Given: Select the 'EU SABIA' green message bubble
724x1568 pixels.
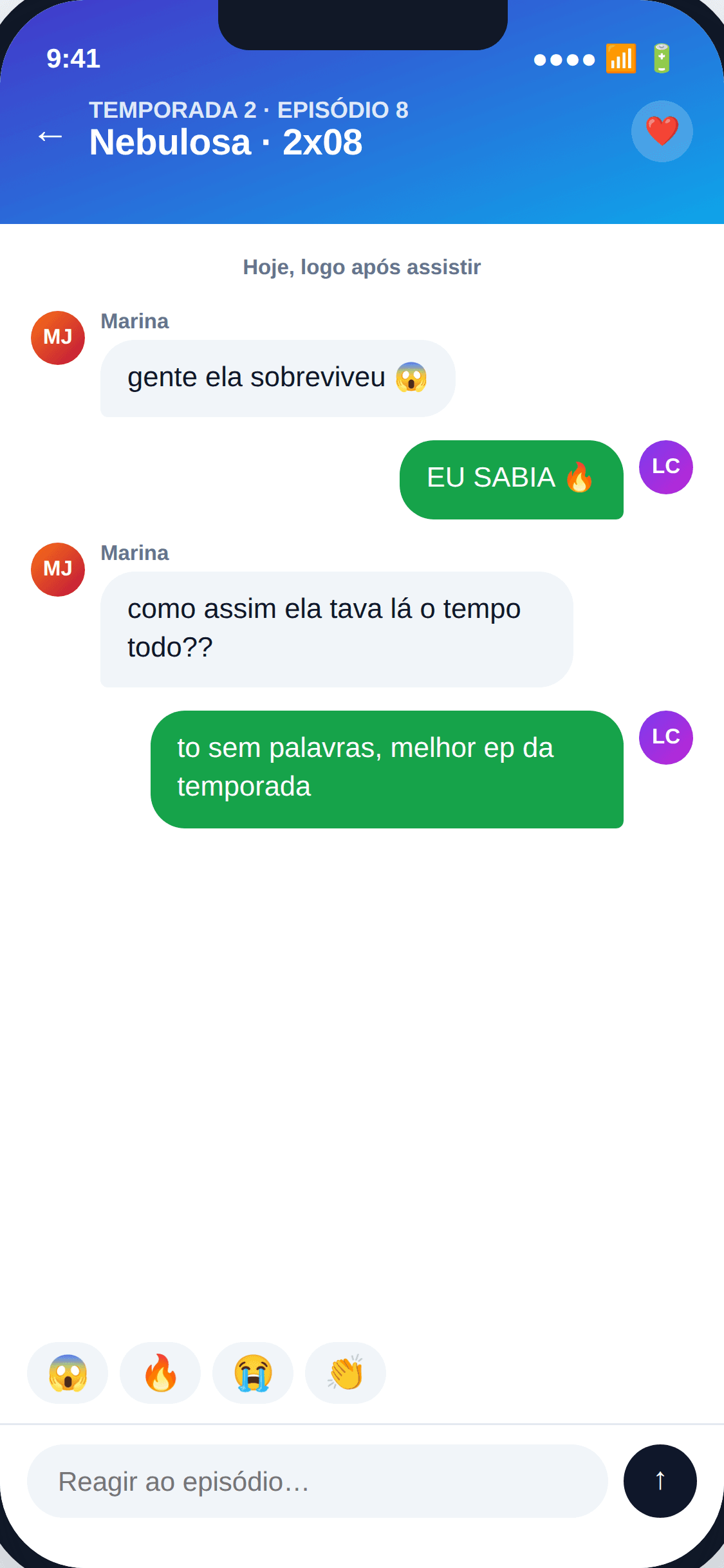Looking at the screenshot, I should tap(512, 480).
